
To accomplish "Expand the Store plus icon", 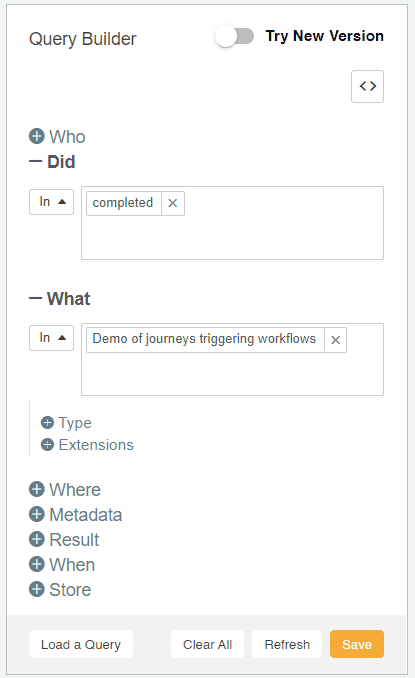I will coord(37,589).
